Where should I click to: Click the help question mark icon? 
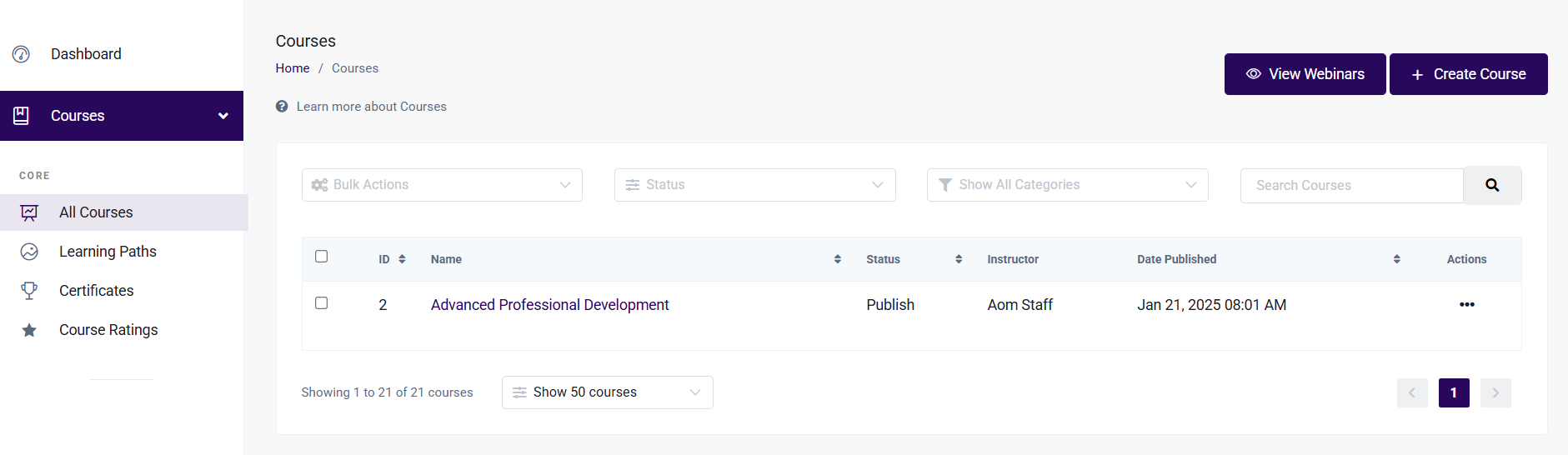(282, 107)
